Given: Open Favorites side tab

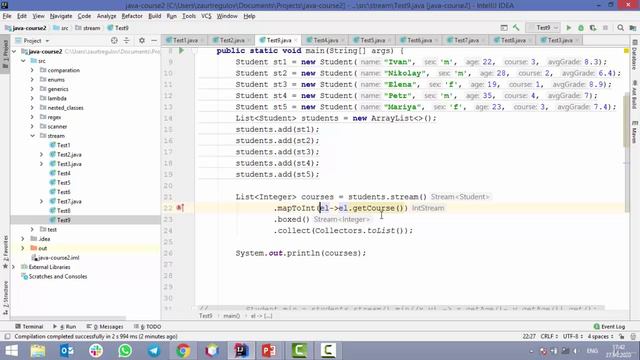Looking at the screenshot, I should pyautogui.click(x=5, y=252).
